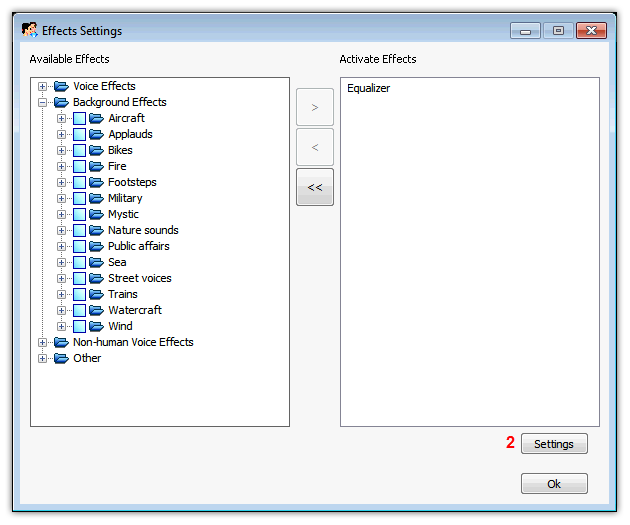Expand the Other tree node
Viewport: 630px width, 525px height.
[42, 358]
